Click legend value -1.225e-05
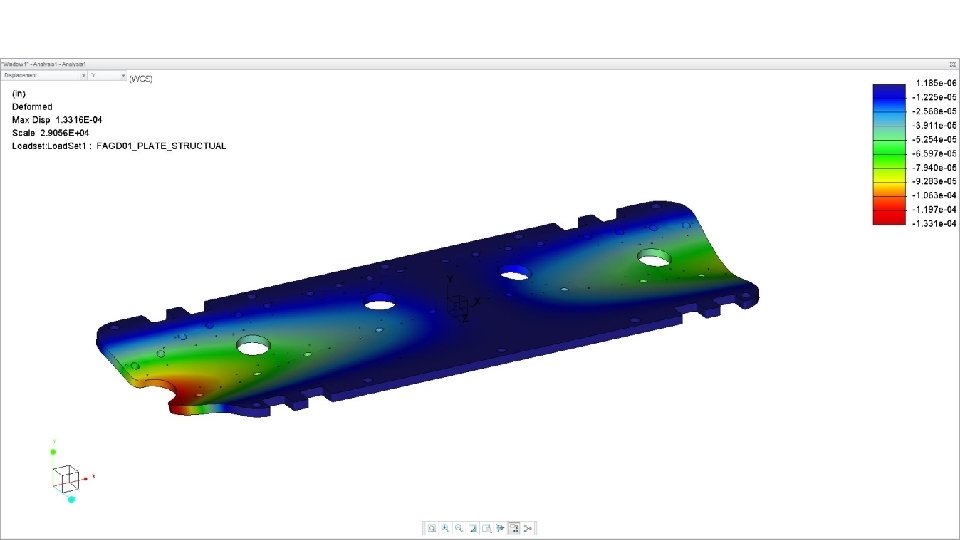The height and width of the screenshot is (540, 960). point(934,97)
